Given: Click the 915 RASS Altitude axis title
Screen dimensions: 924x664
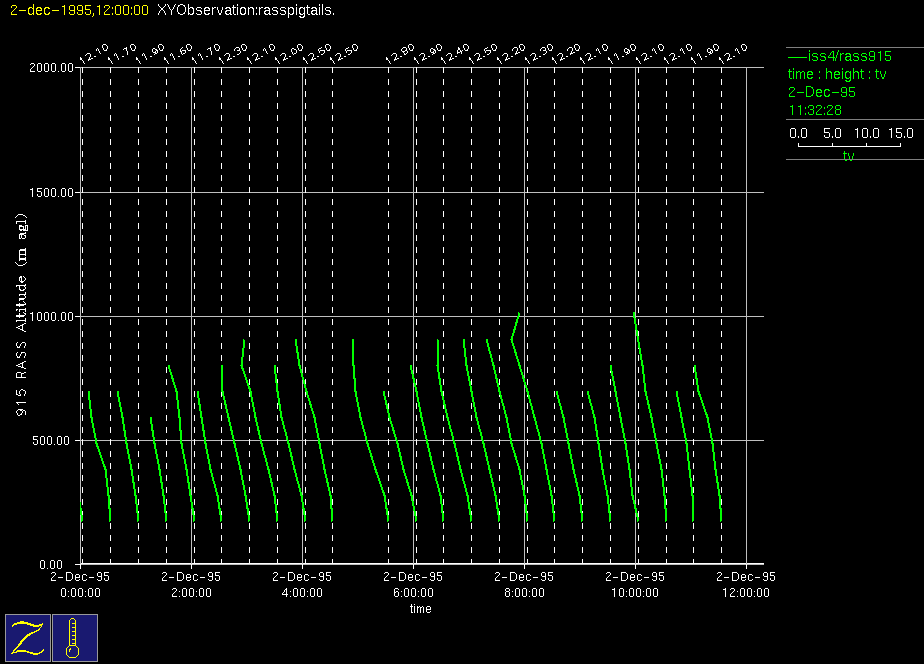Looking at the screenshot, I should coord(20,316).
